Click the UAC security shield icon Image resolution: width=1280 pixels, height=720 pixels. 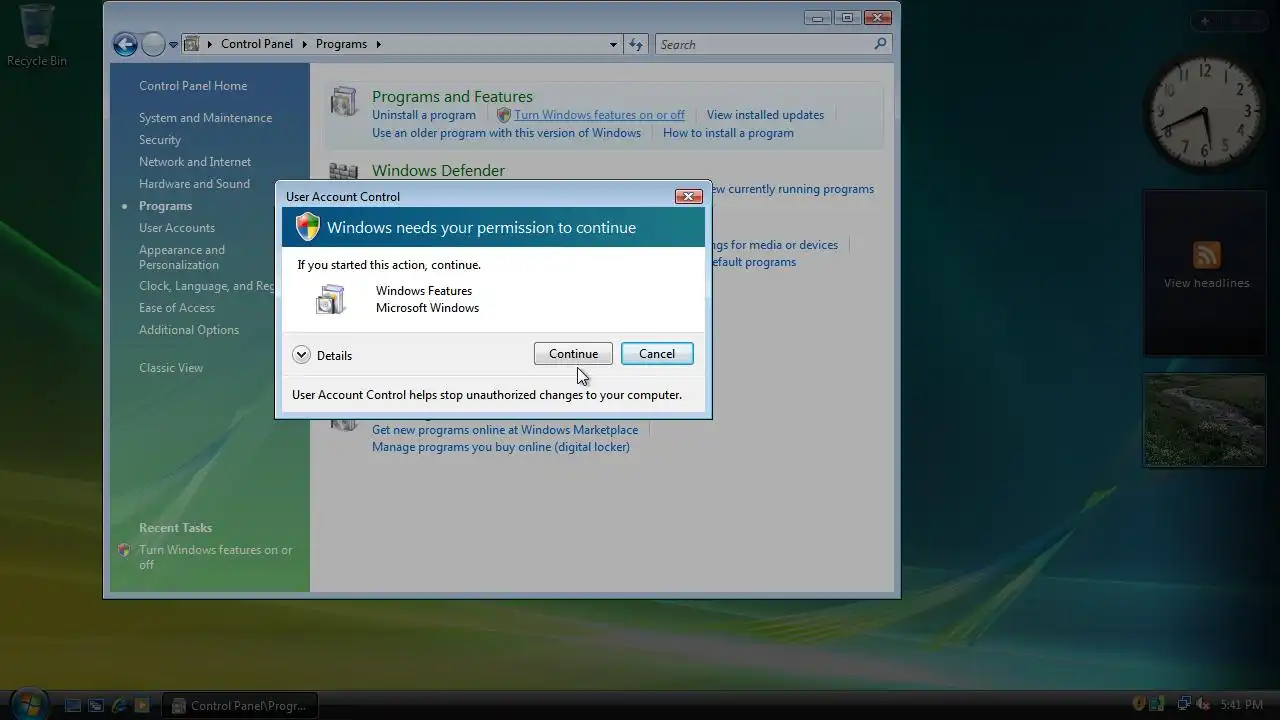coord(307,227)
